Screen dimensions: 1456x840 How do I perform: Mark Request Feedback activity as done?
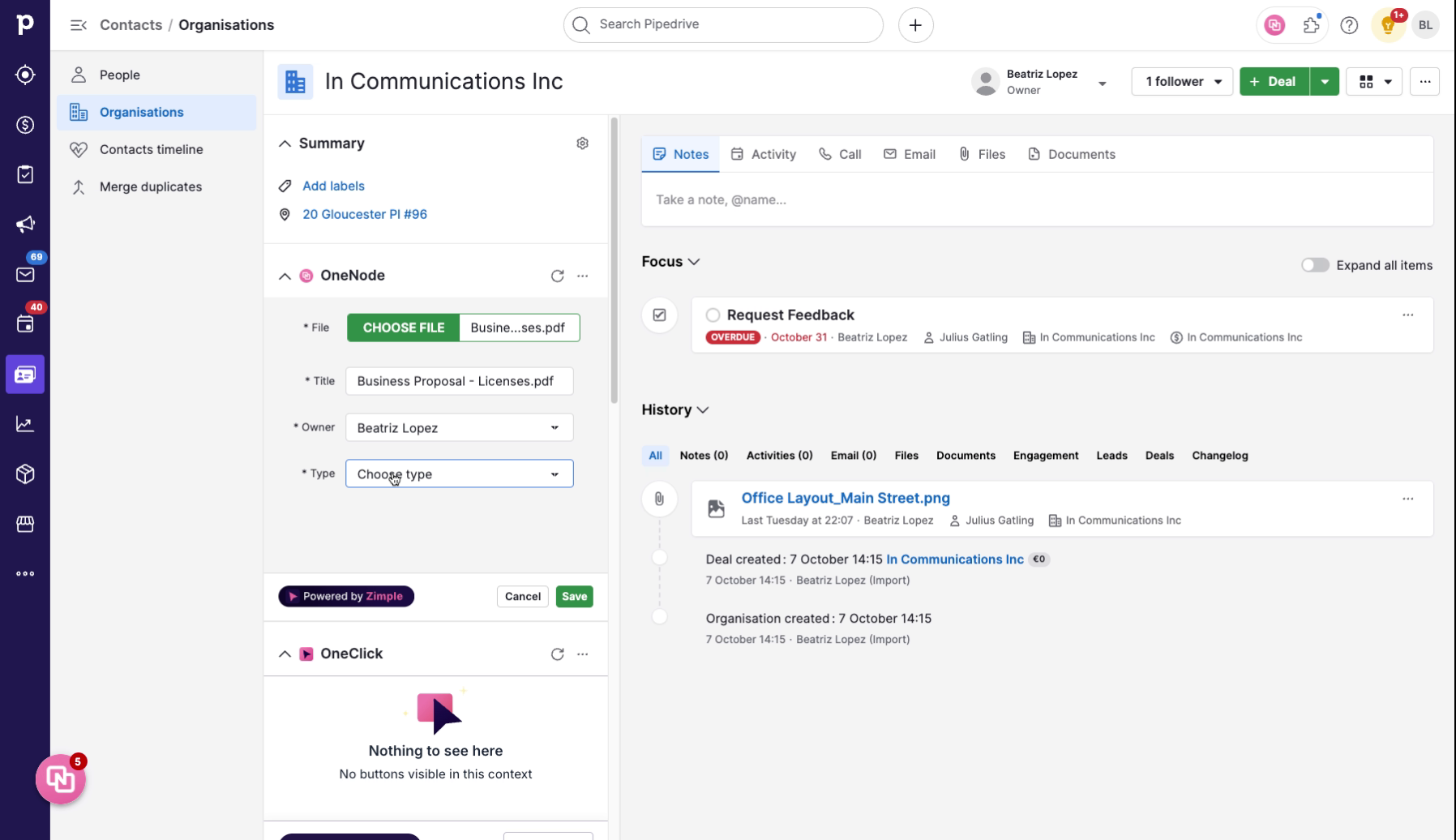point(713,315)
